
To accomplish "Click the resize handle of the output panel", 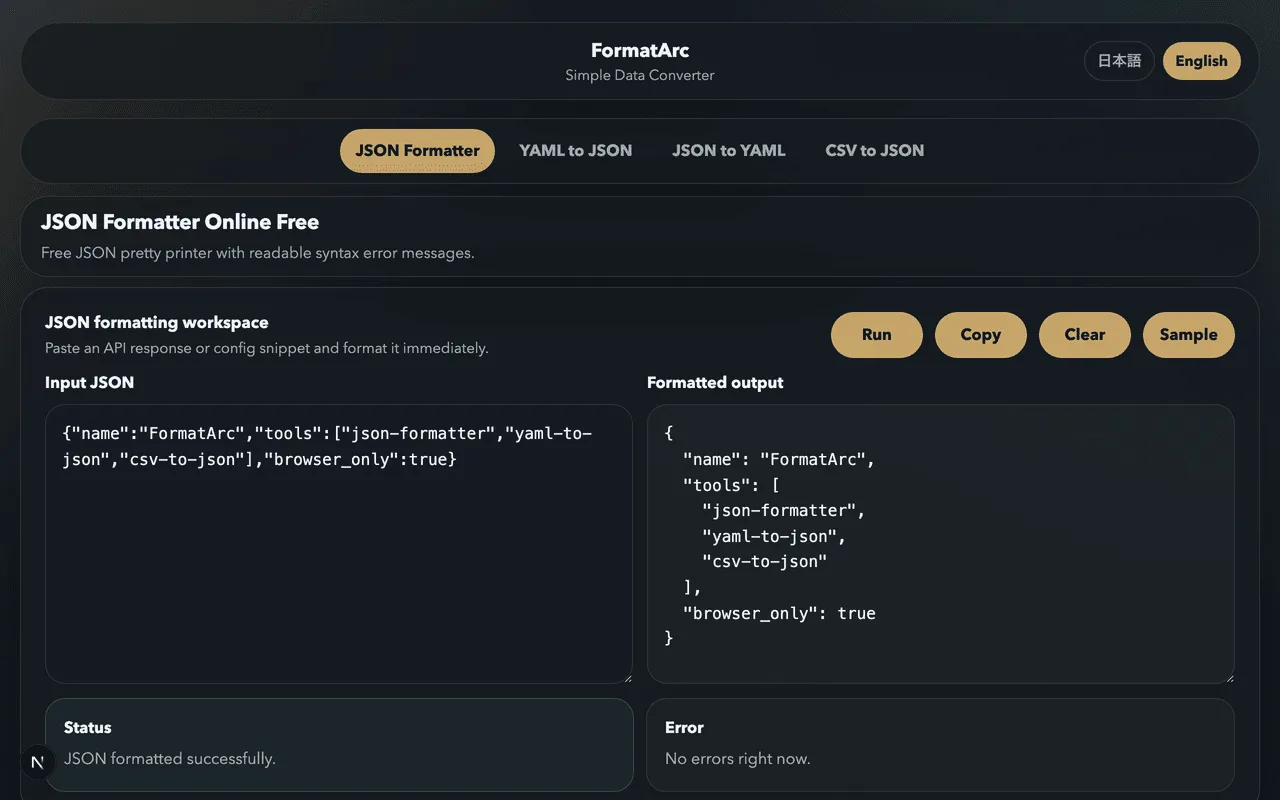I will (x=1230, y=677).
